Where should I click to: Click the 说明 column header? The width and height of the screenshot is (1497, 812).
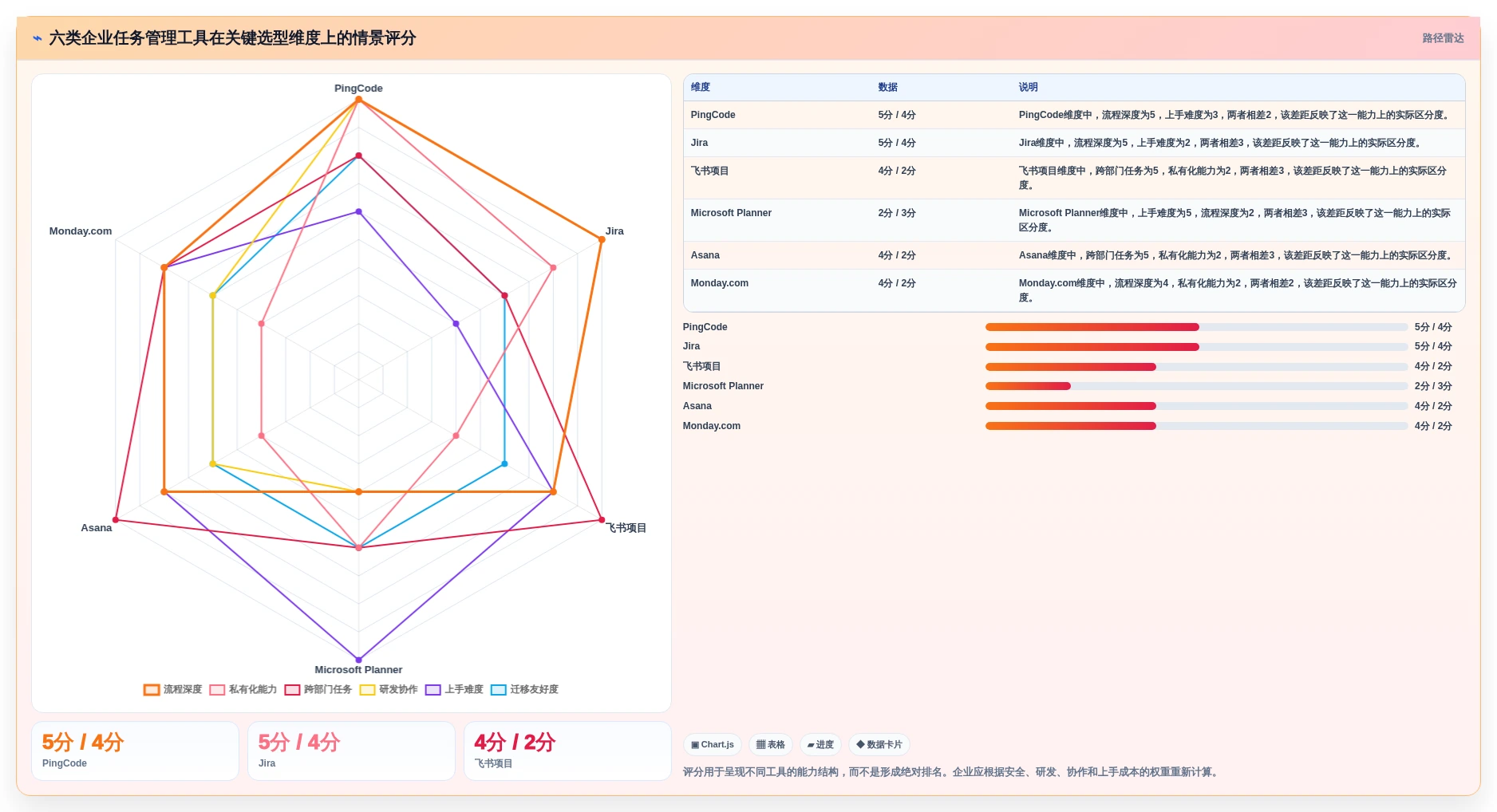point(1029,87)
